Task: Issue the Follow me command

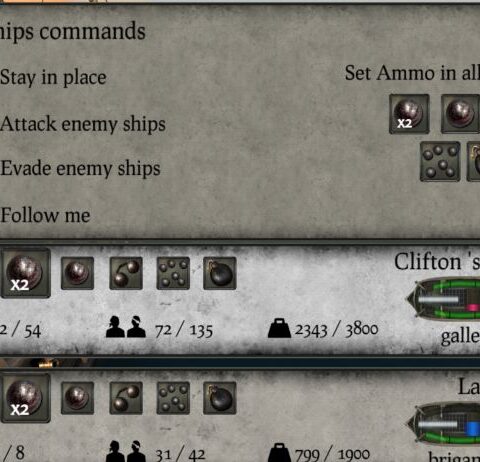Action: (x=45, y=215)
